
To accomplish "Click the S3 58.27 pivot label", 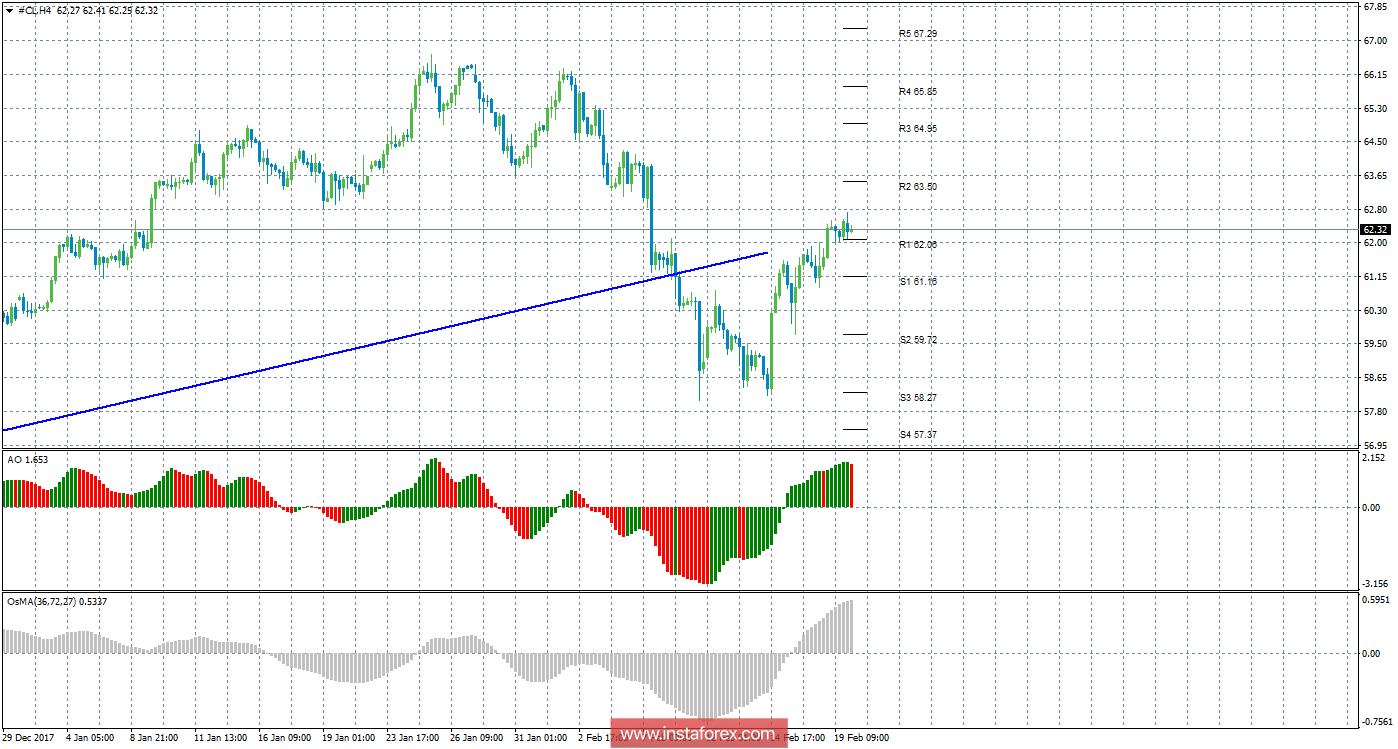I will point(917,398).
